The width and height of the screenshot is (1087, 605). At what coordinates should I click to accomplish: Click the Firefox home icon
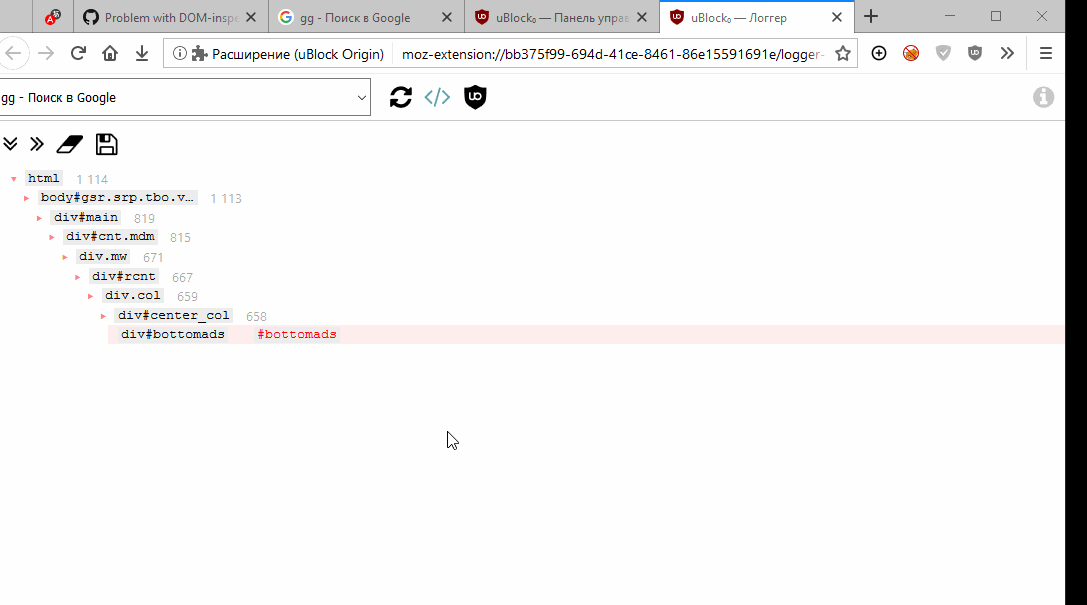[x=110, y=53]
